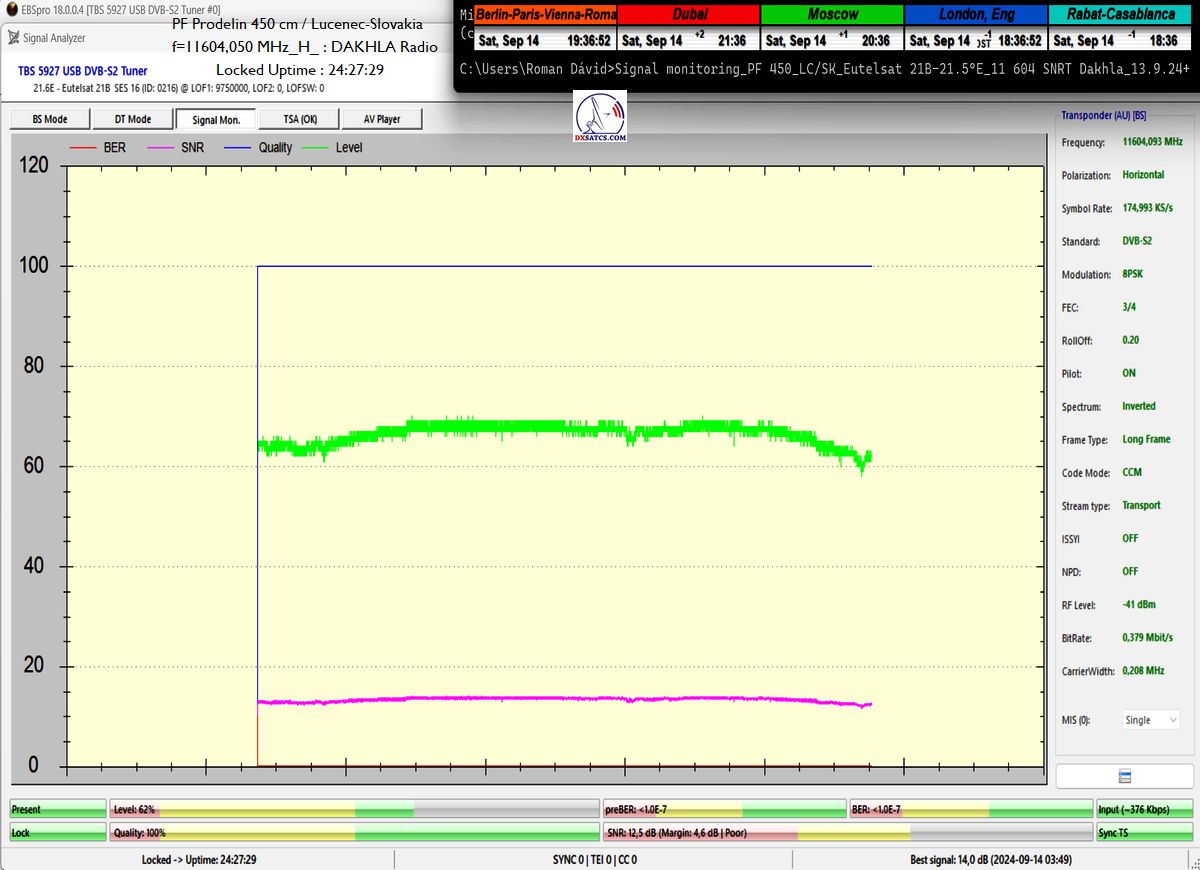Viewport: 1200px width, 870px height.
Task: Click the DXSATCS.COM logo
Action: 600,117
